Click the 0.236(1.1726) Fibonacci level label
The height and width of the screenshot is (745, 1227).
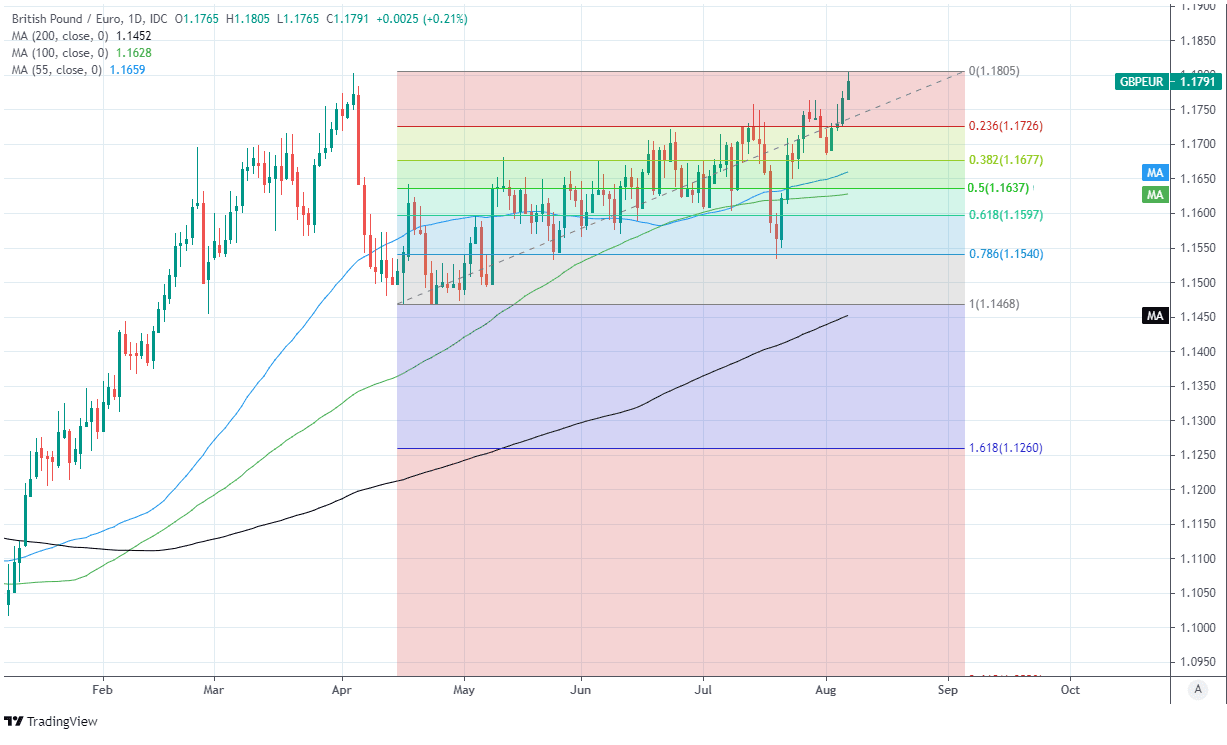(1005, 126)
